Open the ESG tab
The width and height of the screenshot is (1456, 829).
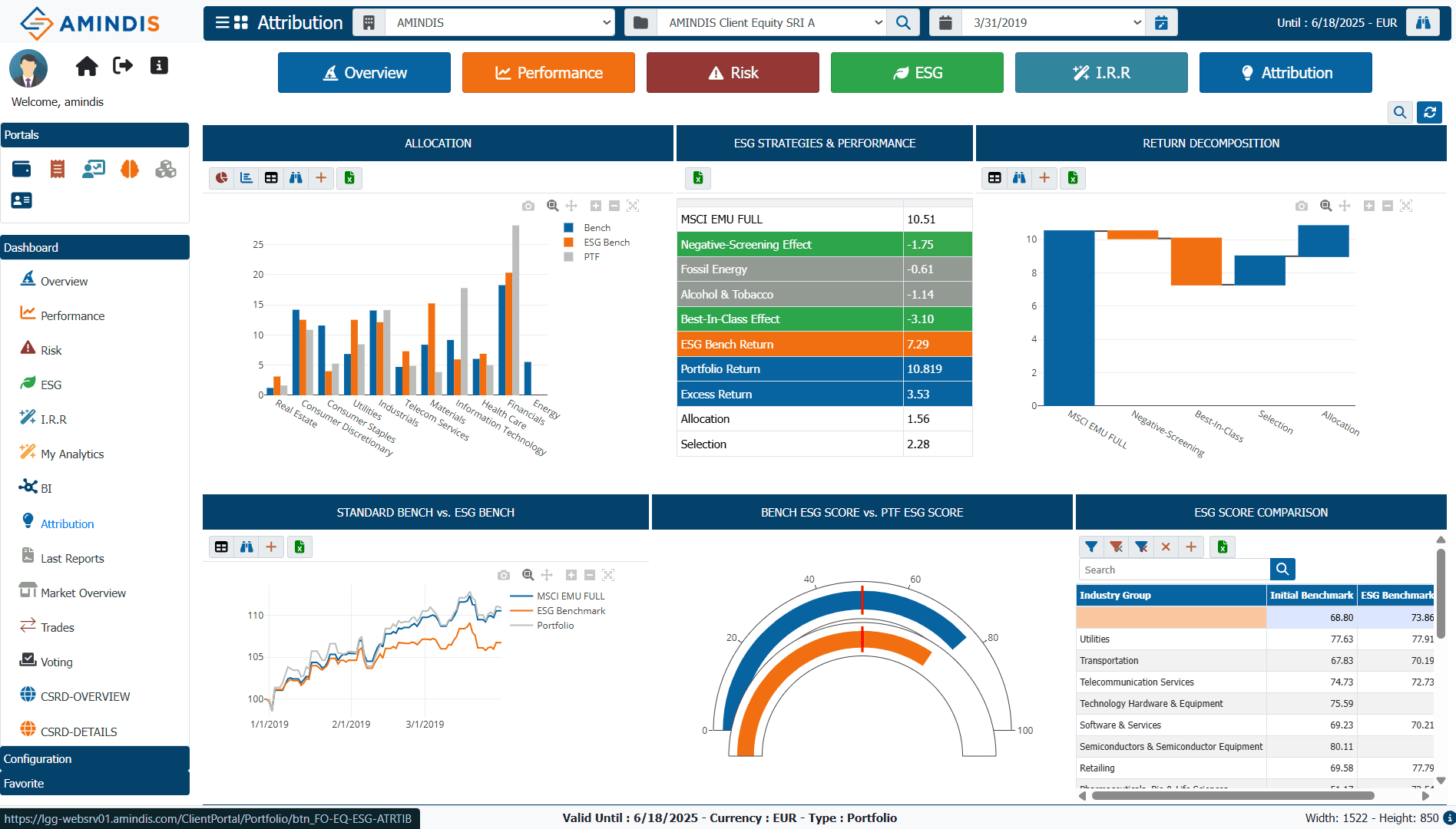pyautogui.click(x=917, y=73)
